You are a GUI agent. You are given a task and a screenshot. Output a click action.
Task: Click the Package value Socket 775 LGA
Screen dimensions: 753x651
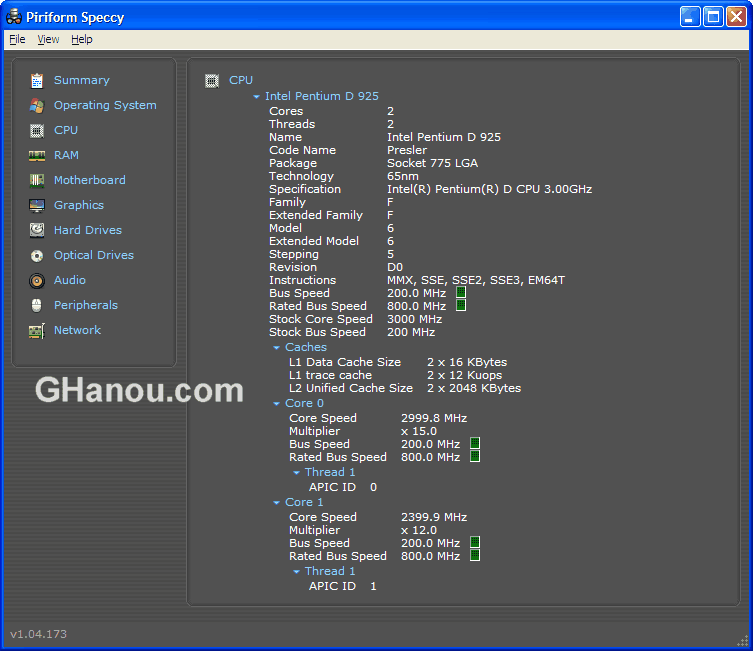pos(432,163)
